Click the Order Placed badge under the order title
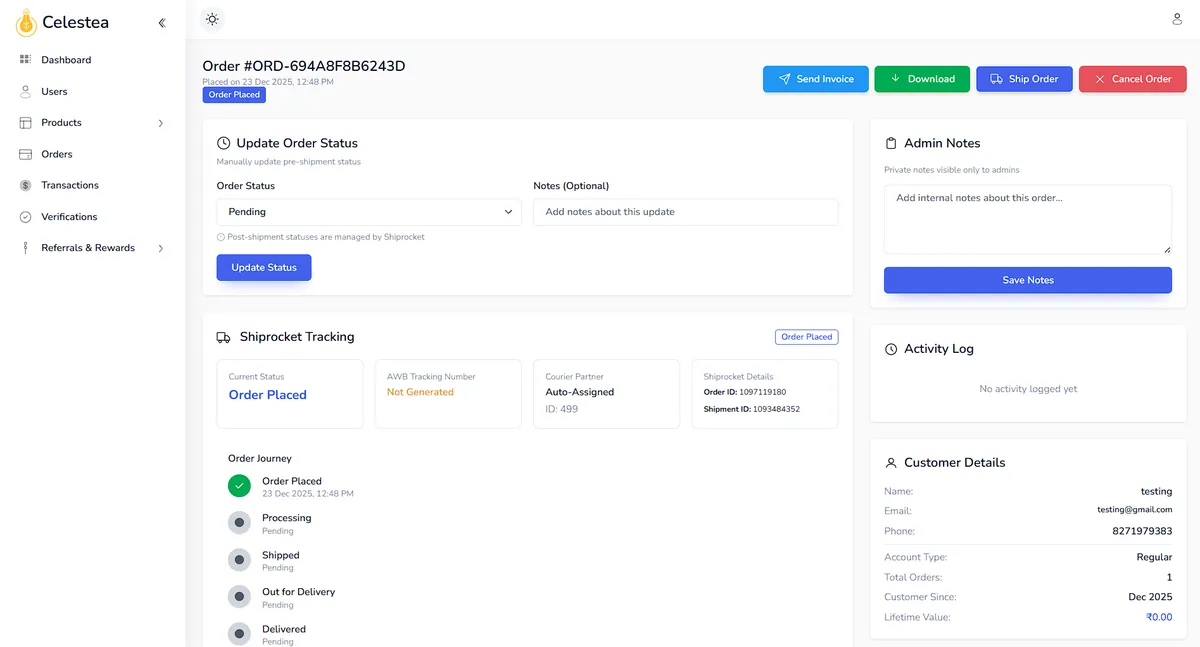Screen dimensions: 1200x647 coord(234,95)
